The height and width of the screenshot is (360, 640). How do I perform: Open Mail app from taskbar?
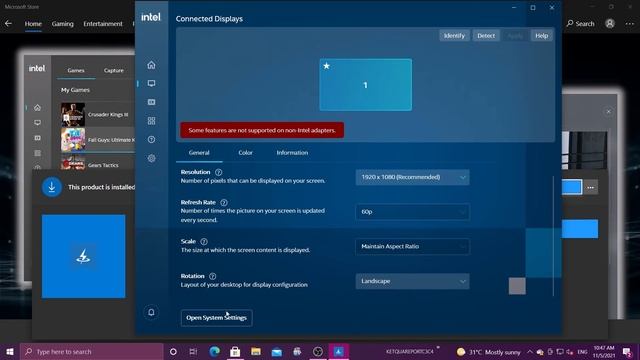(277, 351)
